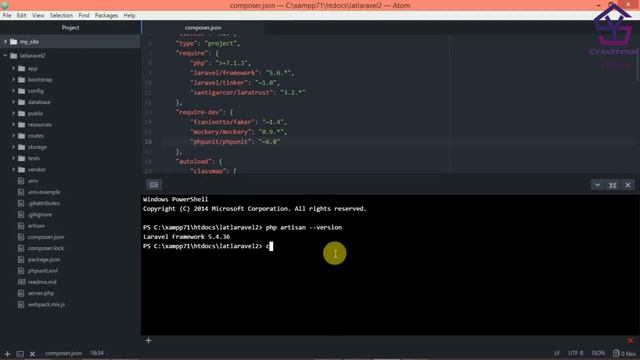Click LF line ending selector
640x360 pixels.
point(557,353)
